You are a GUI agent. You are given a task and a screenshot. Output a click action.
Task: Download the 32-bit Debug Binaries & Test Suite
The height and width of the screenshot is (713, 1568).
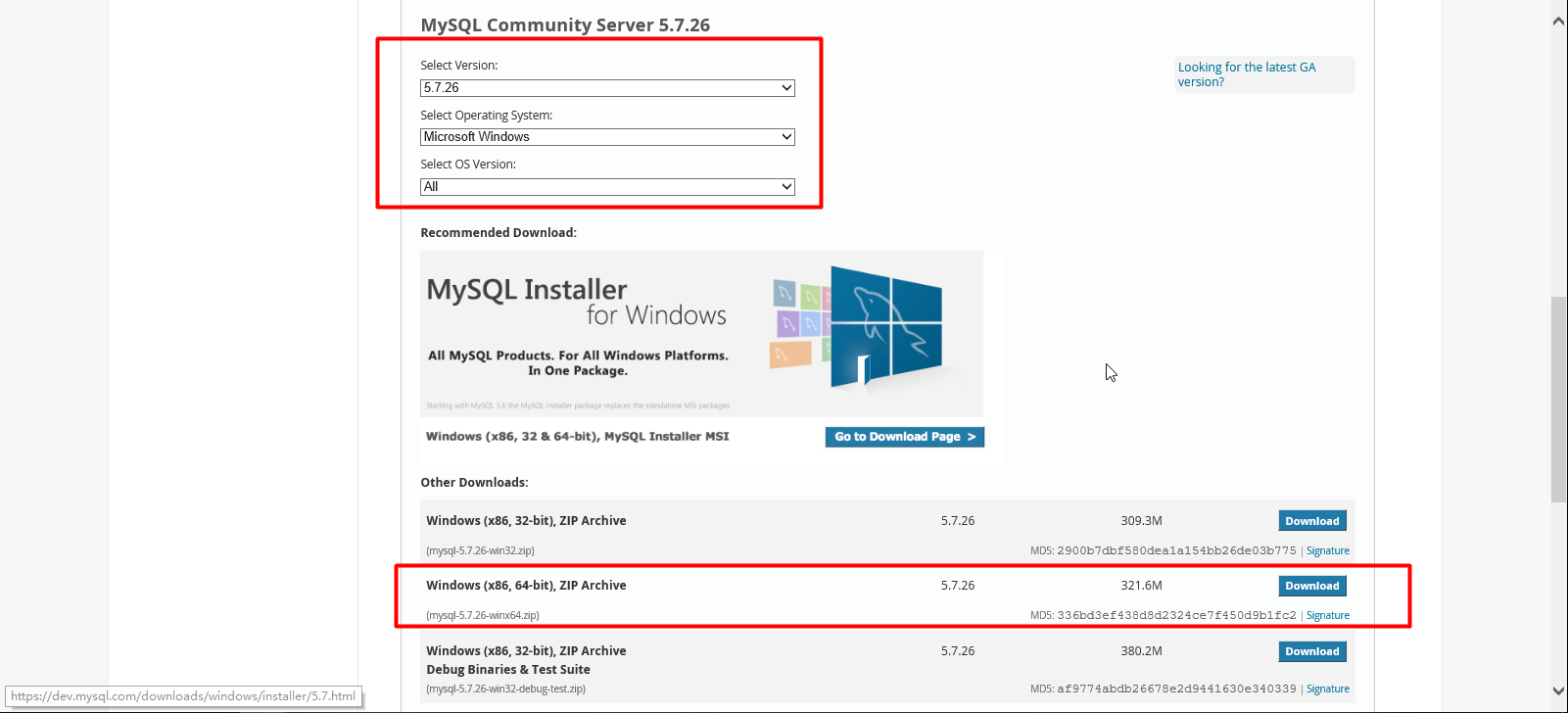[x=1312, y=651]
